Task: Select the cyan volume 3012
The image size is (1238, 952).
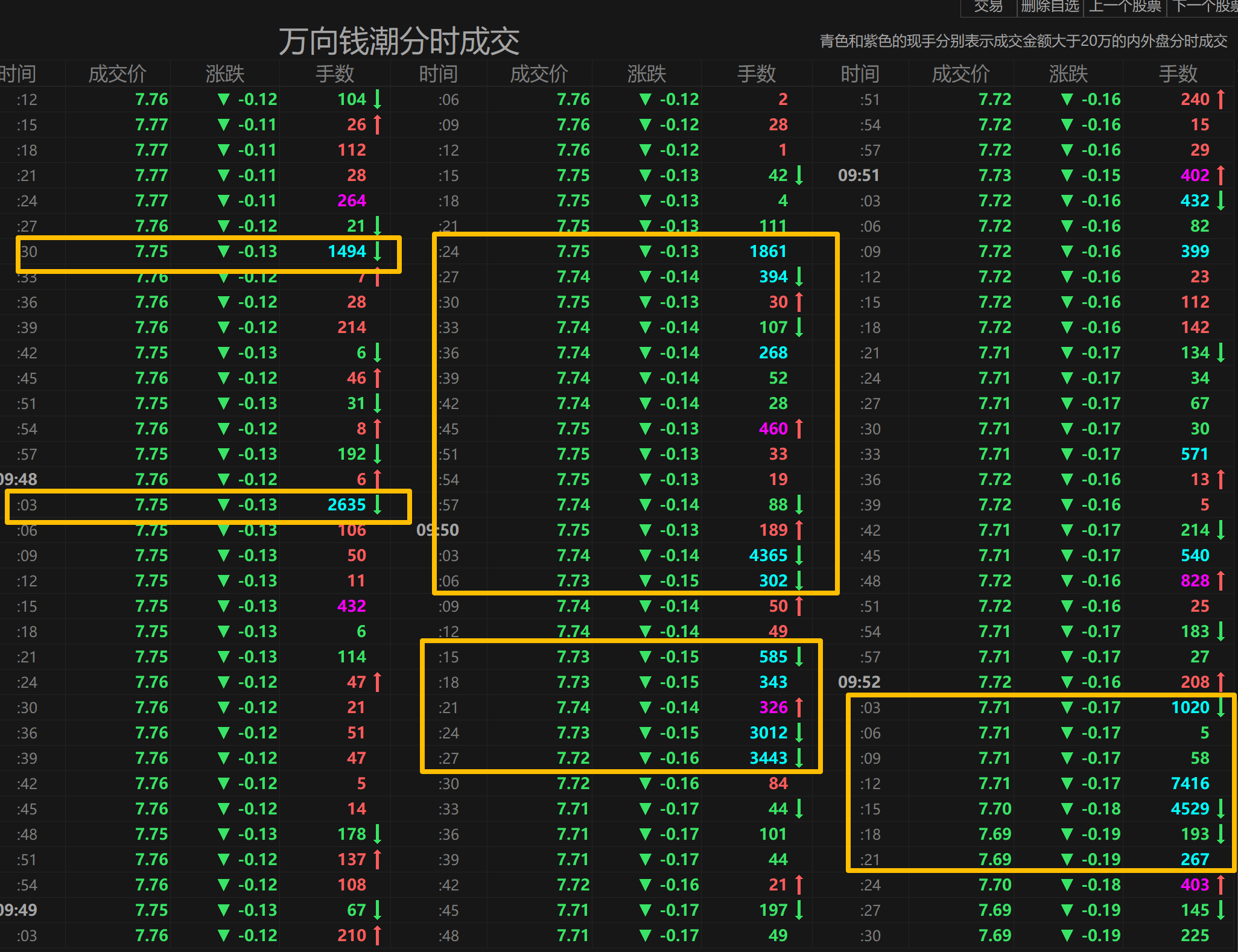Action: [x=768, y=732]
